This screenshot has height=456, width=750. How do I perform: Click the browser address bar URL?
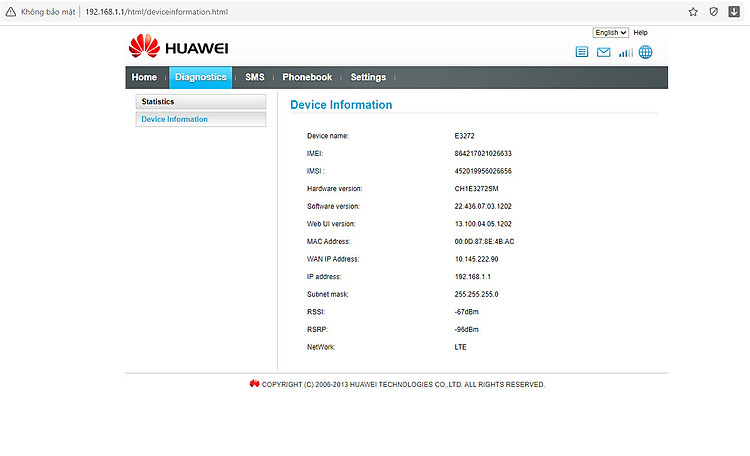(x=156, y=12)
